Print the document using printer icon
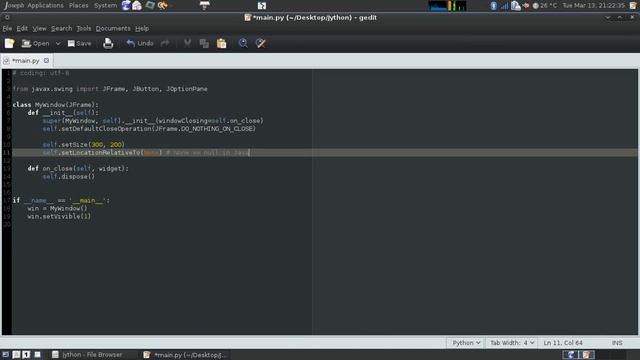640x360 pixels. [108, 43]
